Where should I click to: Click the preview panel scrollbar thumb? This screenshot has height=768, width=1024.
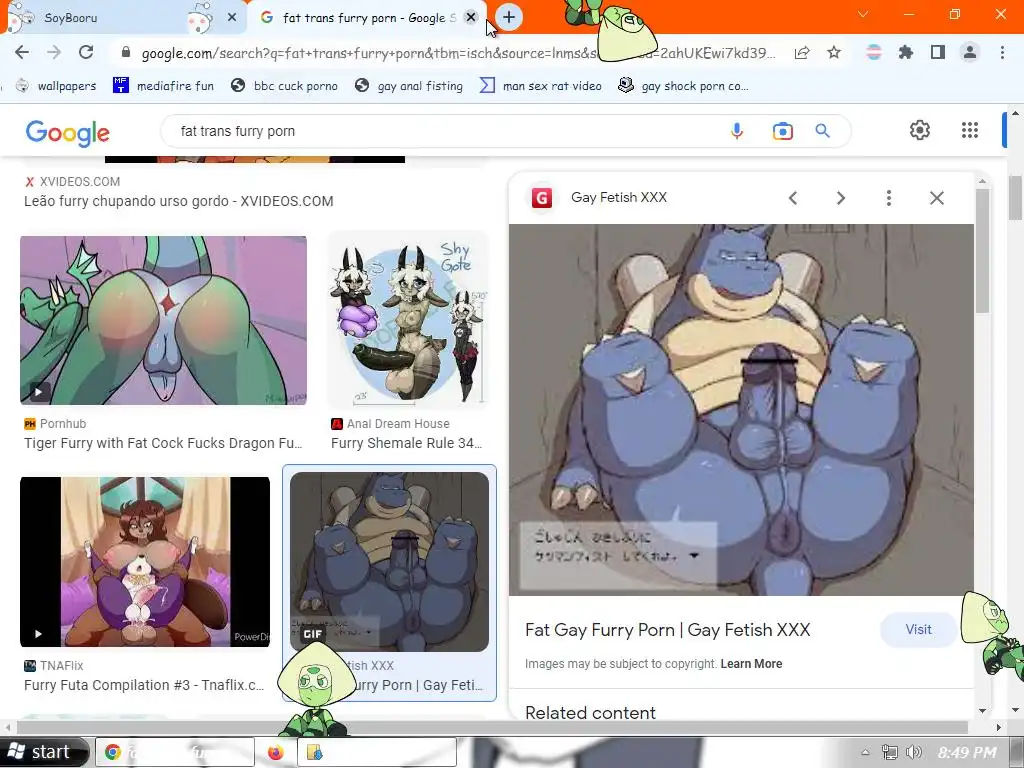click(x=983, y=251)
